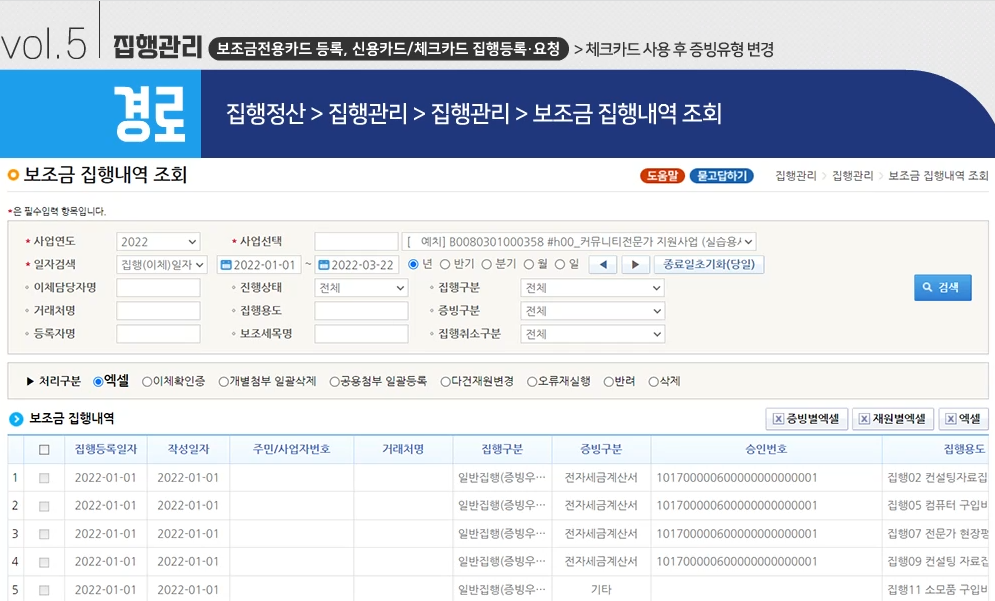
Task: Click 집행02 컨설팅자료집 cell
Action: tap(936, 478)
